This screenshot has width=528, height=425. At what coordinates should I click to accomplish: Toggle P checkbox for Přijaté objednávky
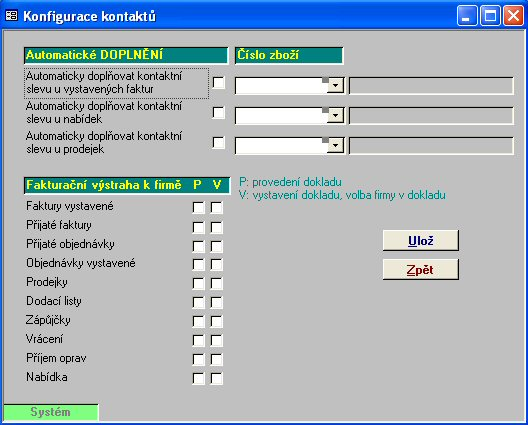pyautogui.click(x=198, y=246)
